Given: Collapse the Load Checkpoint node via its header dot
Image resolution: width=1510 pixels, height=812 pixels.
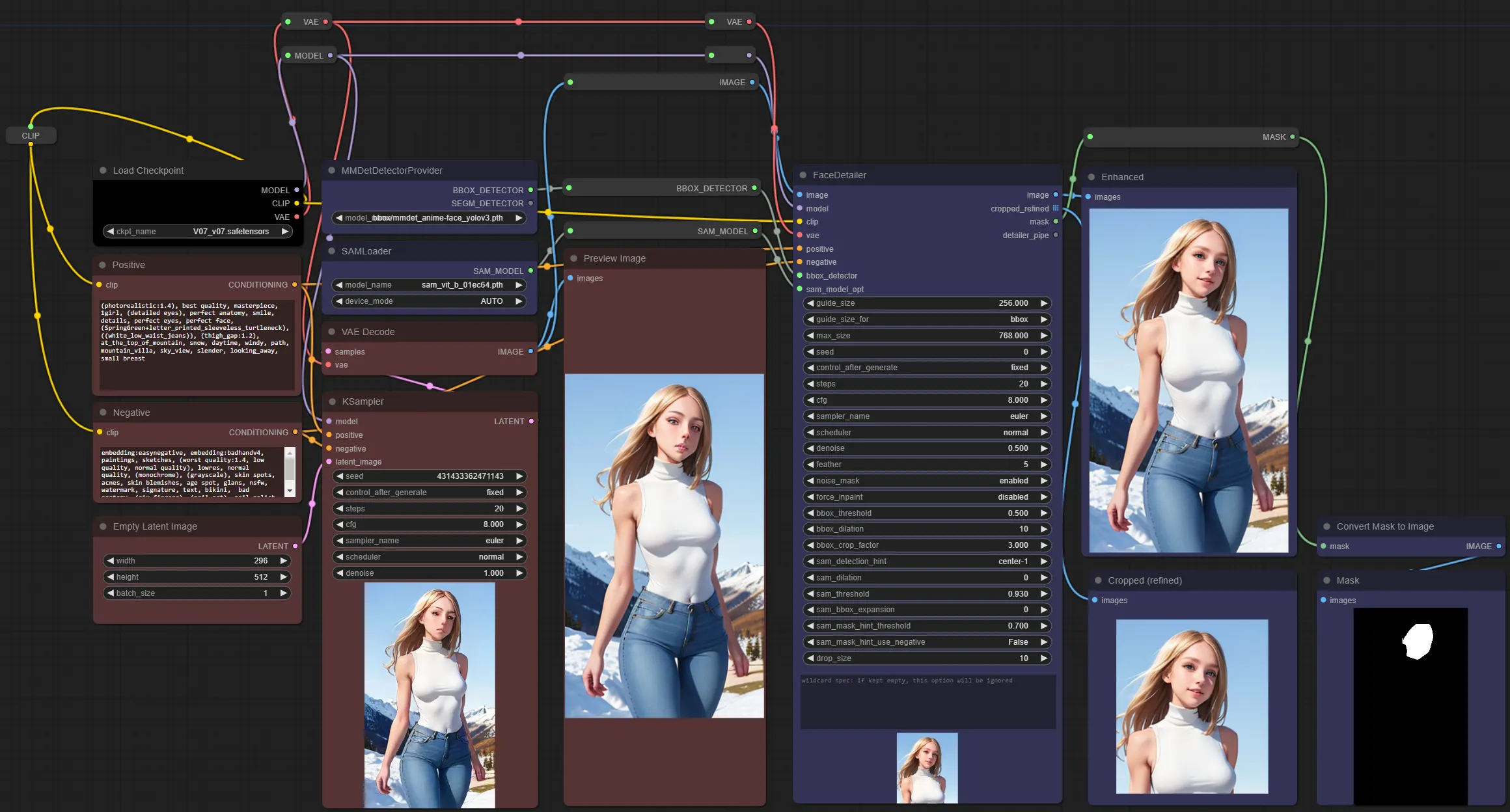Looking at the screenshot, I should pyautogui.click(x=103, y=170).
